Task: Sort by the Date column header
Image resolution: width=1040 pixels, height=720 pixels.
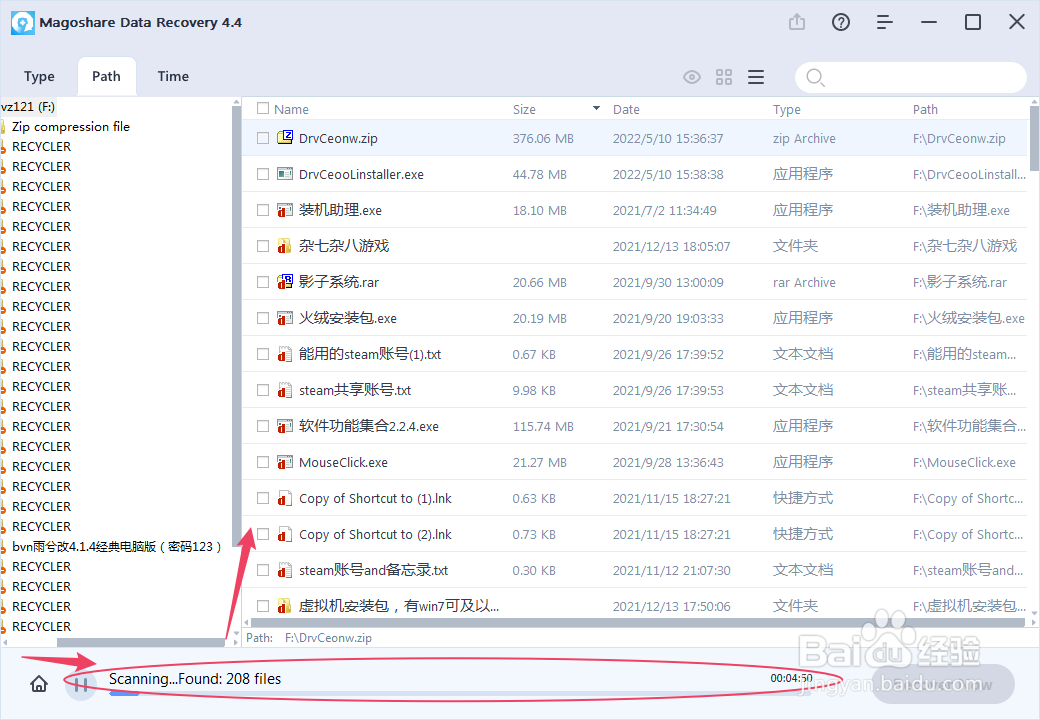Action: (626, 109)
